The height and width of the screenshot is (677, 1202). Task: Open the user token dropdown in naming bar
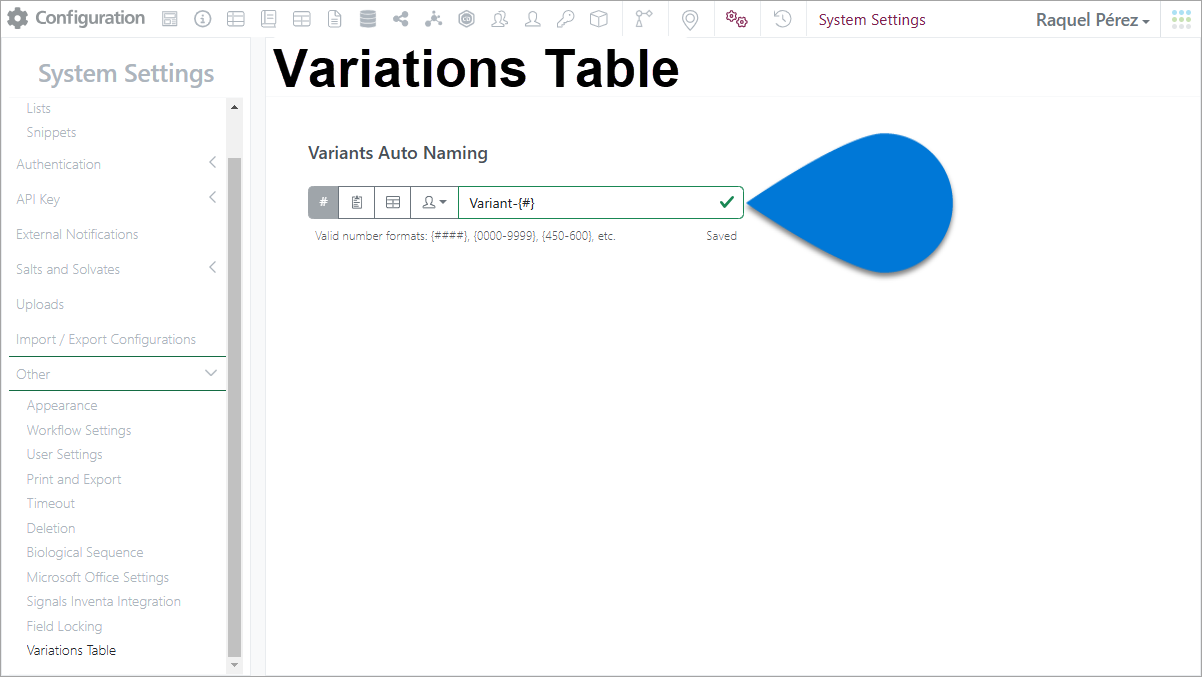point(435,202)
